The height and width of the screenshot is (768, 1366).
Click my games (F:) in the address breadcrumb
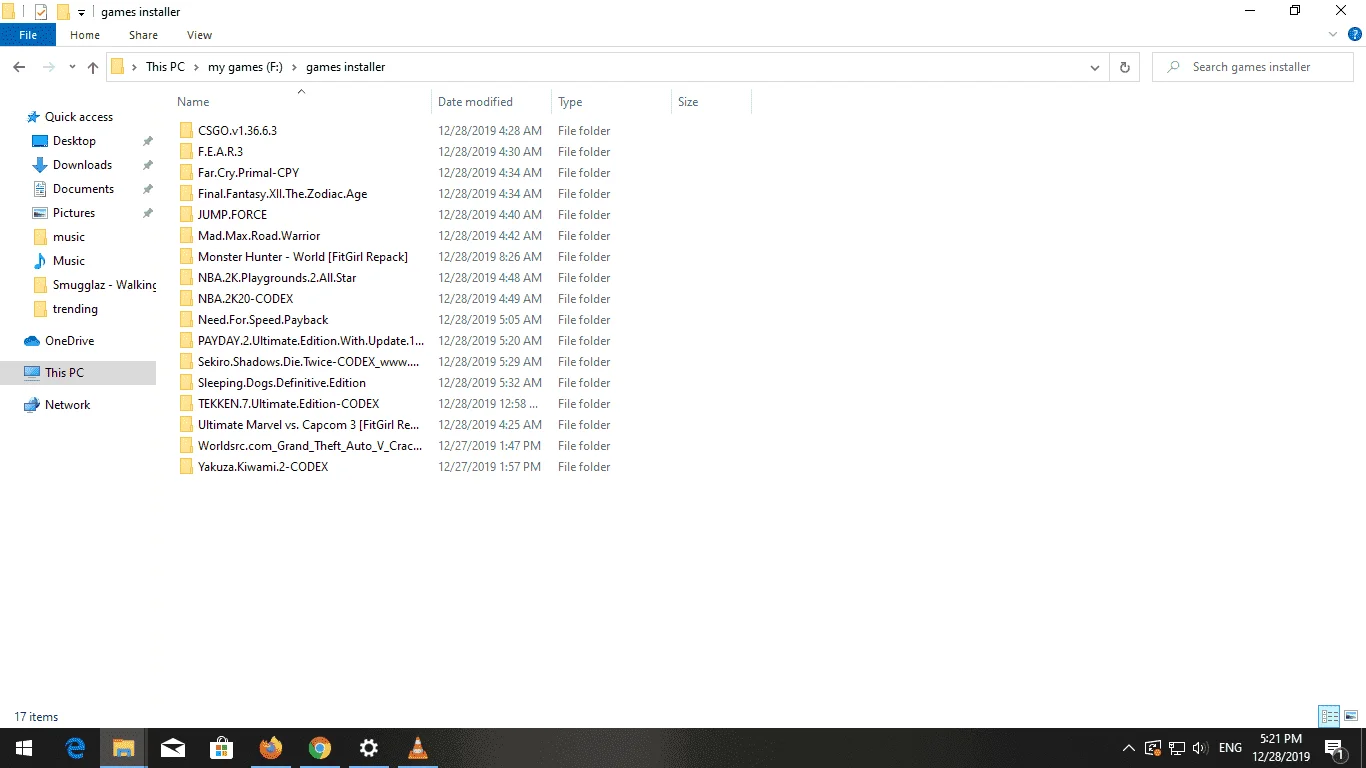coord(245,67)
